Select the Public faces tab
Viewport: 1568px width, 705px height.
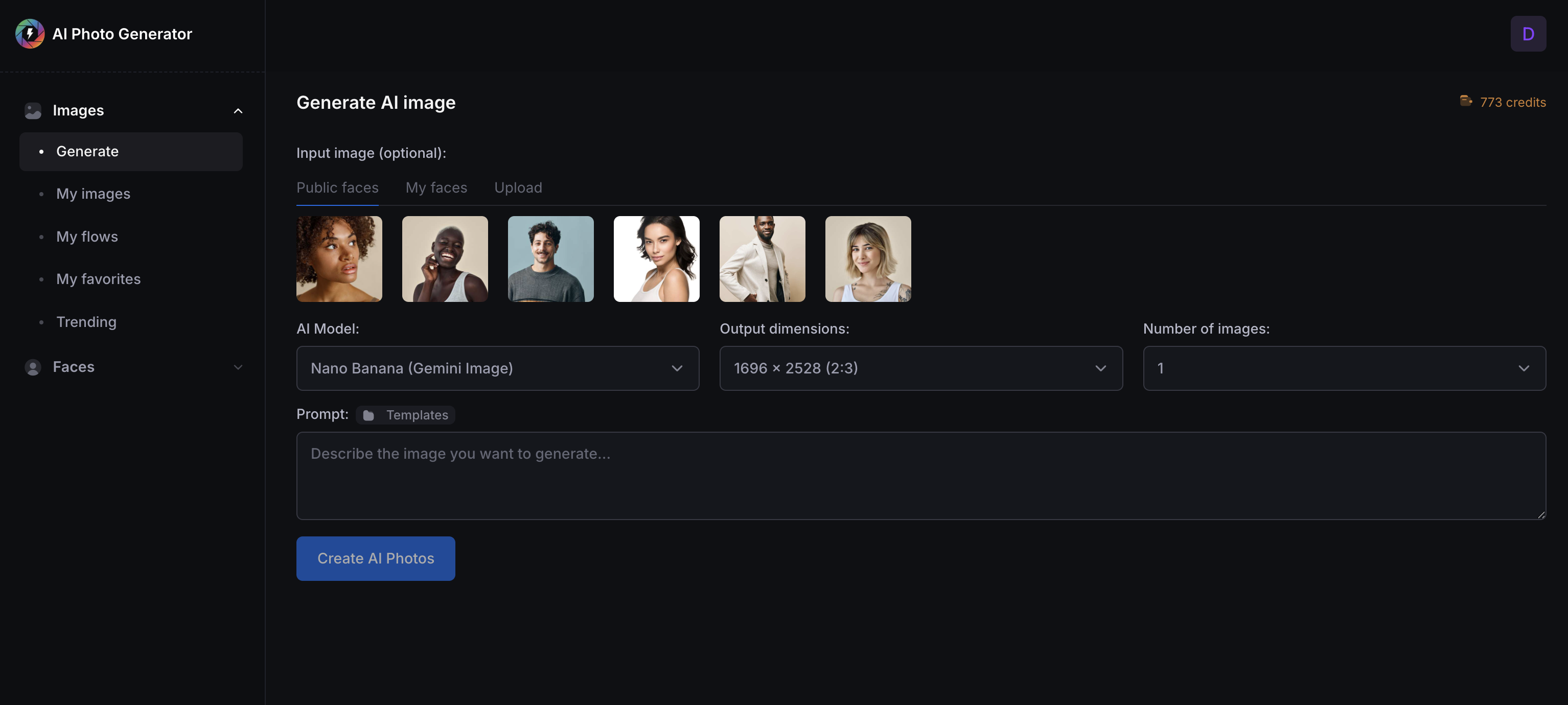(337, 187)
